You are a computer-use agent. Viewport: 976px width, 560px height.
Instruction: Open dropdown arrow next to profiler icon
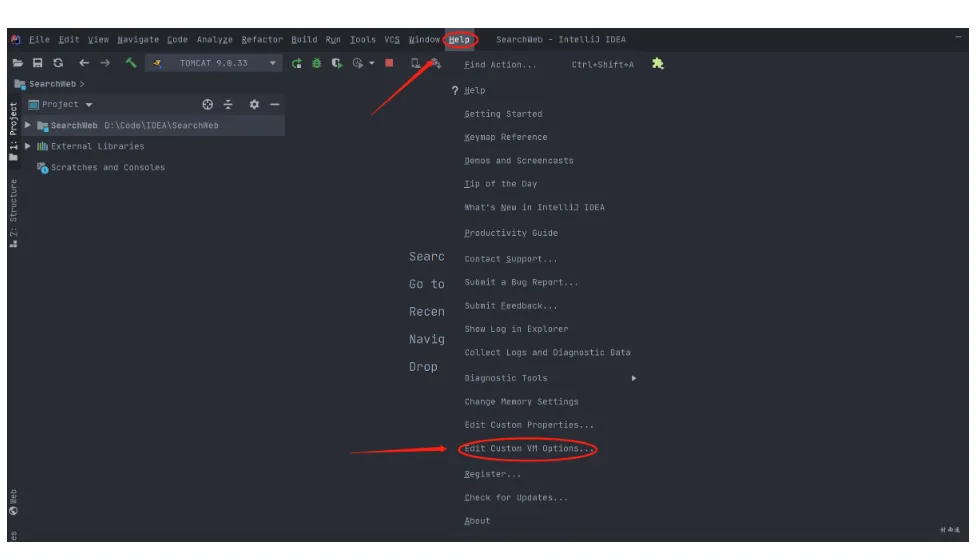click(372, 63)
